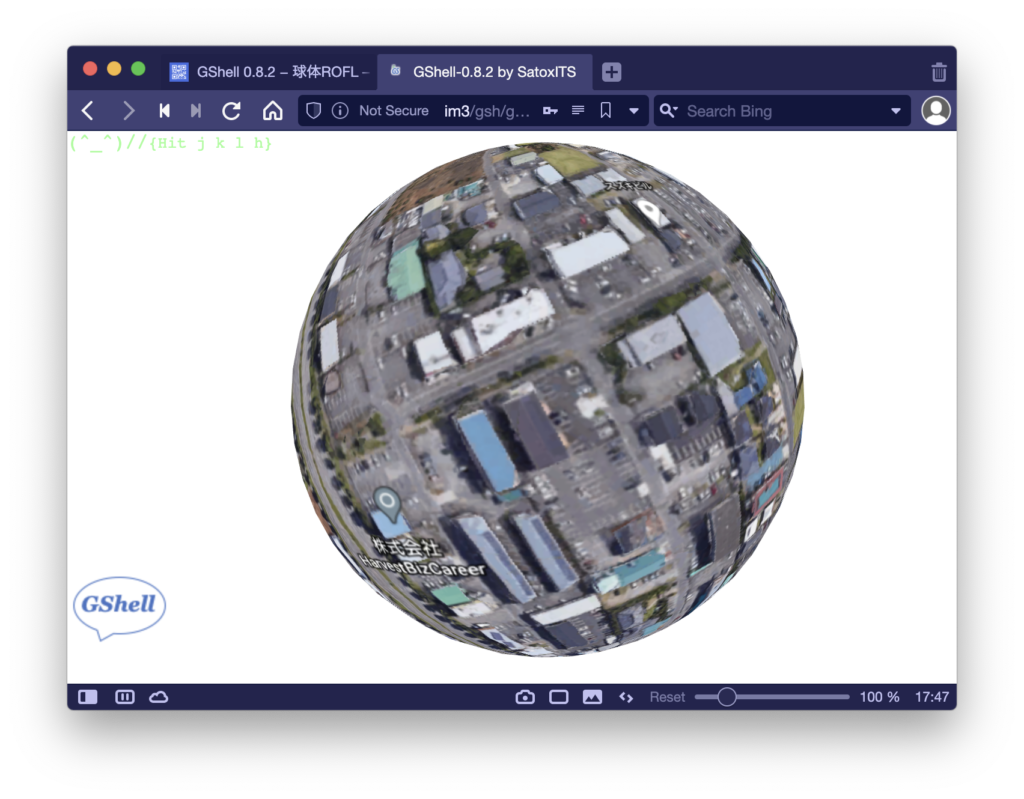Go to the home page
1024x799 pixels.
(272, 111)
